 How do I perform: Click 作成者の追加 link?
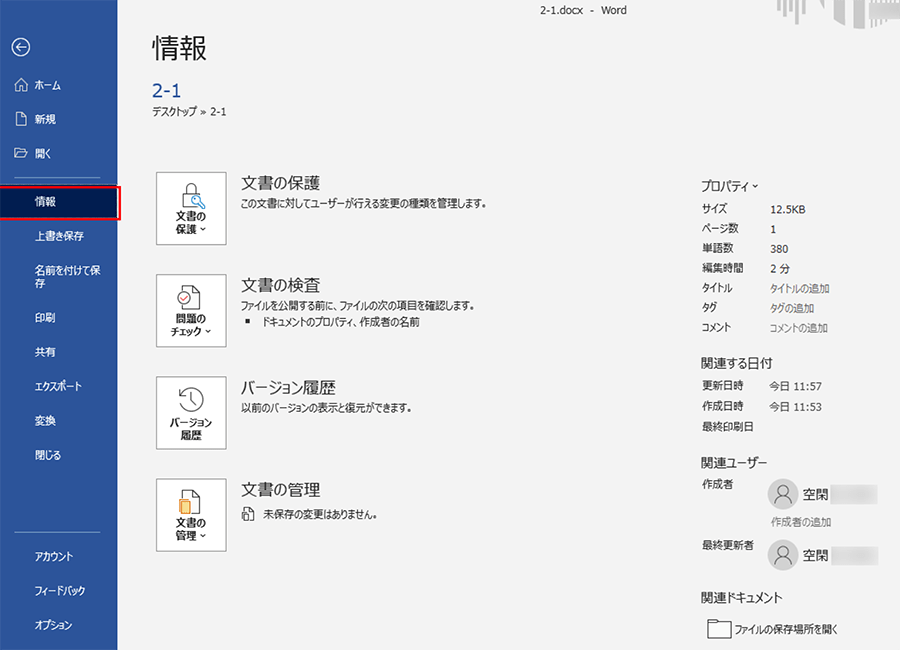point(800,522)
